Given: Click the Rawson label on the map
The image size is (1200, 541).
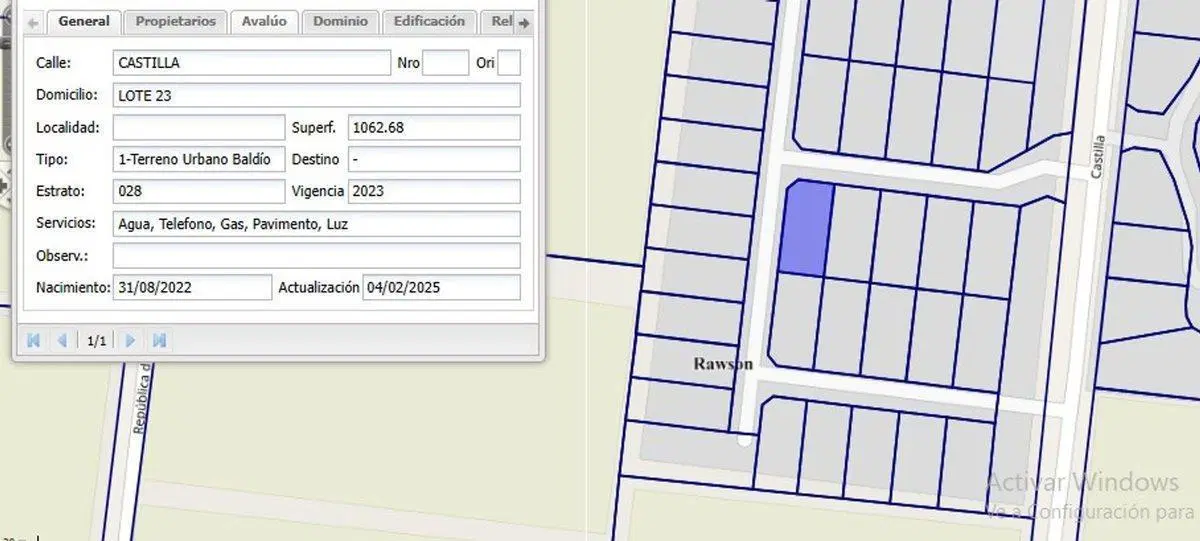Looking at the screenshot, I should [723, 364].
